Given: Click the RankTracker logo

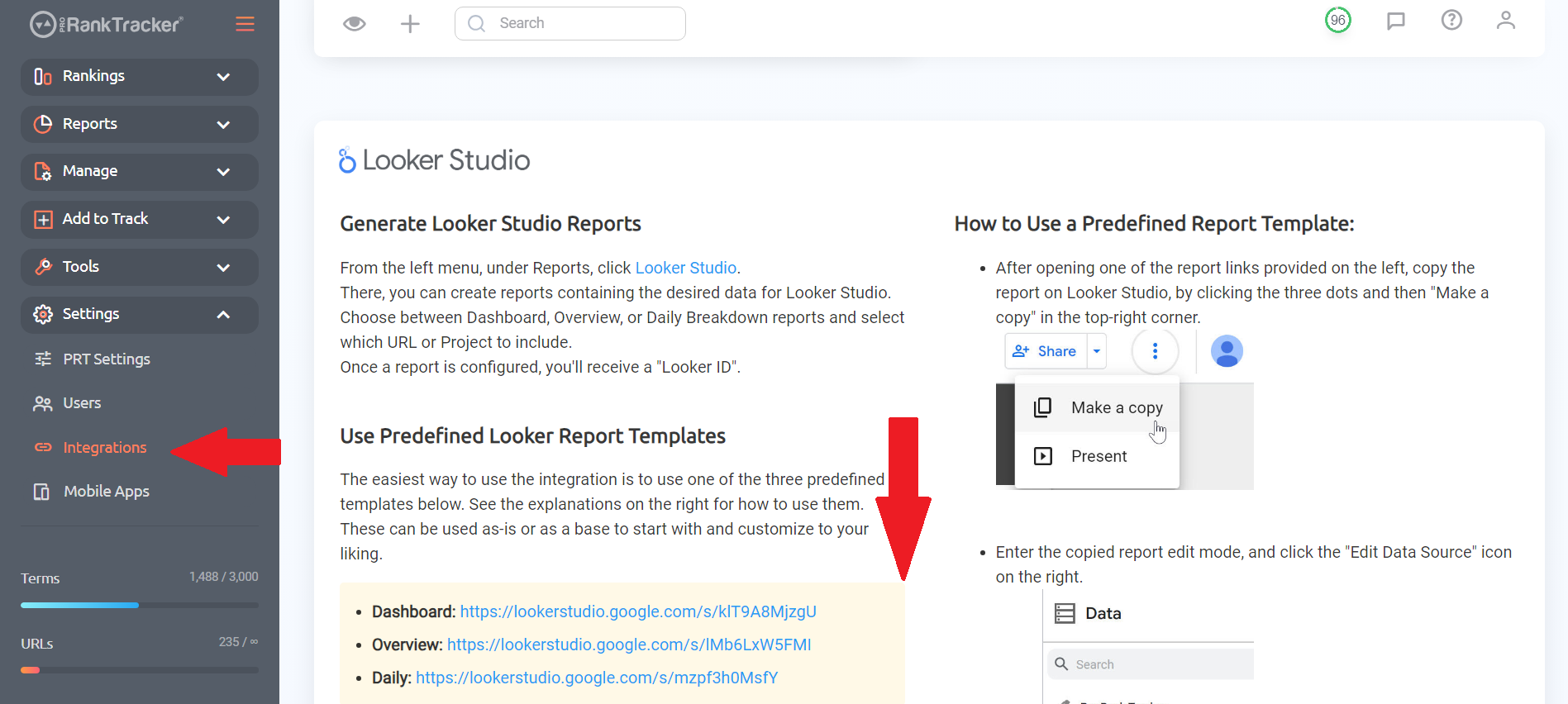Looking at the screenshot, I should (x=107, y=25).
